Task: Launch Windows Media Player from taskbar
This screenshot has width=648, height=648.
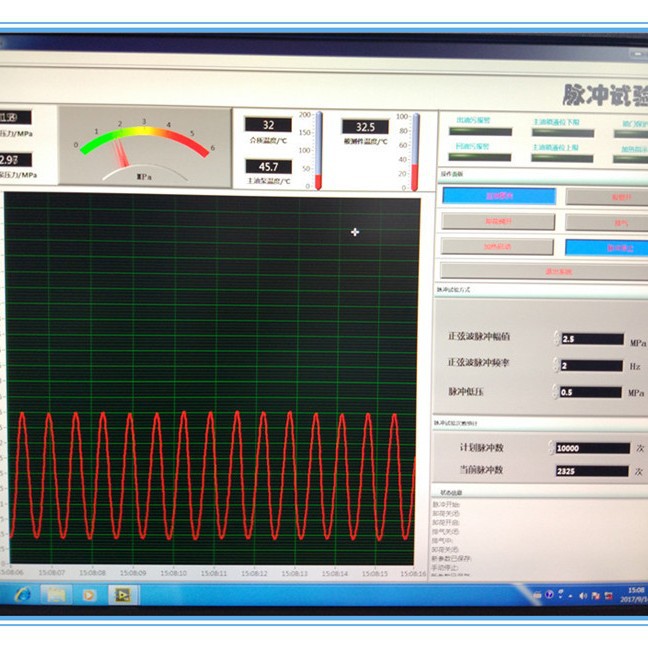Action: [x=88, y=595]
